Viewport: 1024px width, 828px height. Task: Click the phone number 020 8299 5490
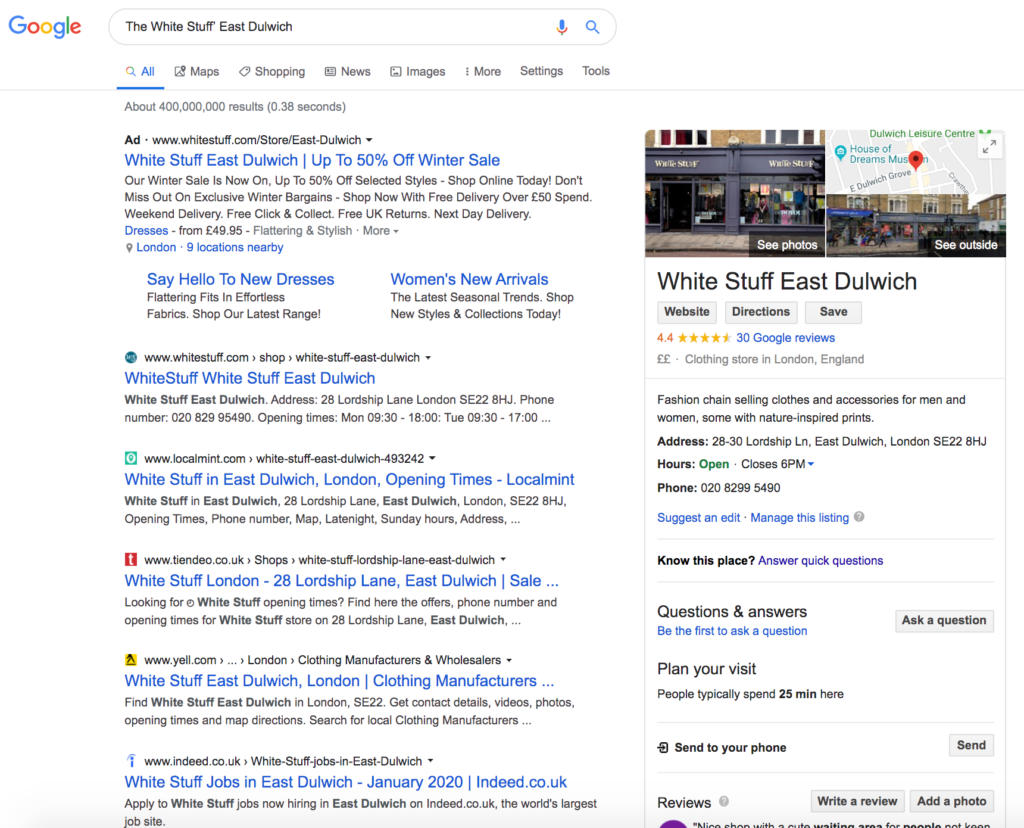tap(740, 488)
